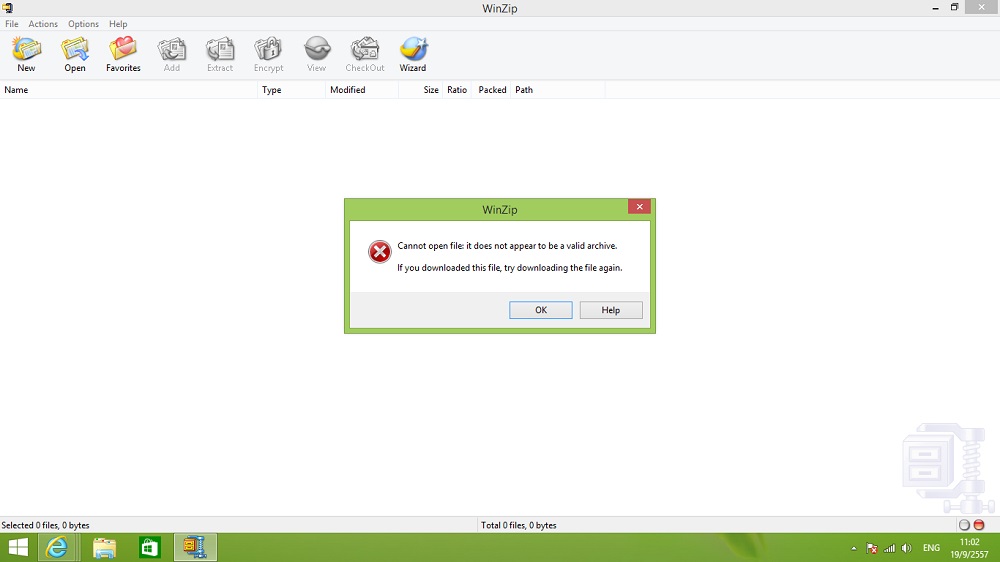
Task: Click the red error X icon in dialog
Action: click(379, 252)
